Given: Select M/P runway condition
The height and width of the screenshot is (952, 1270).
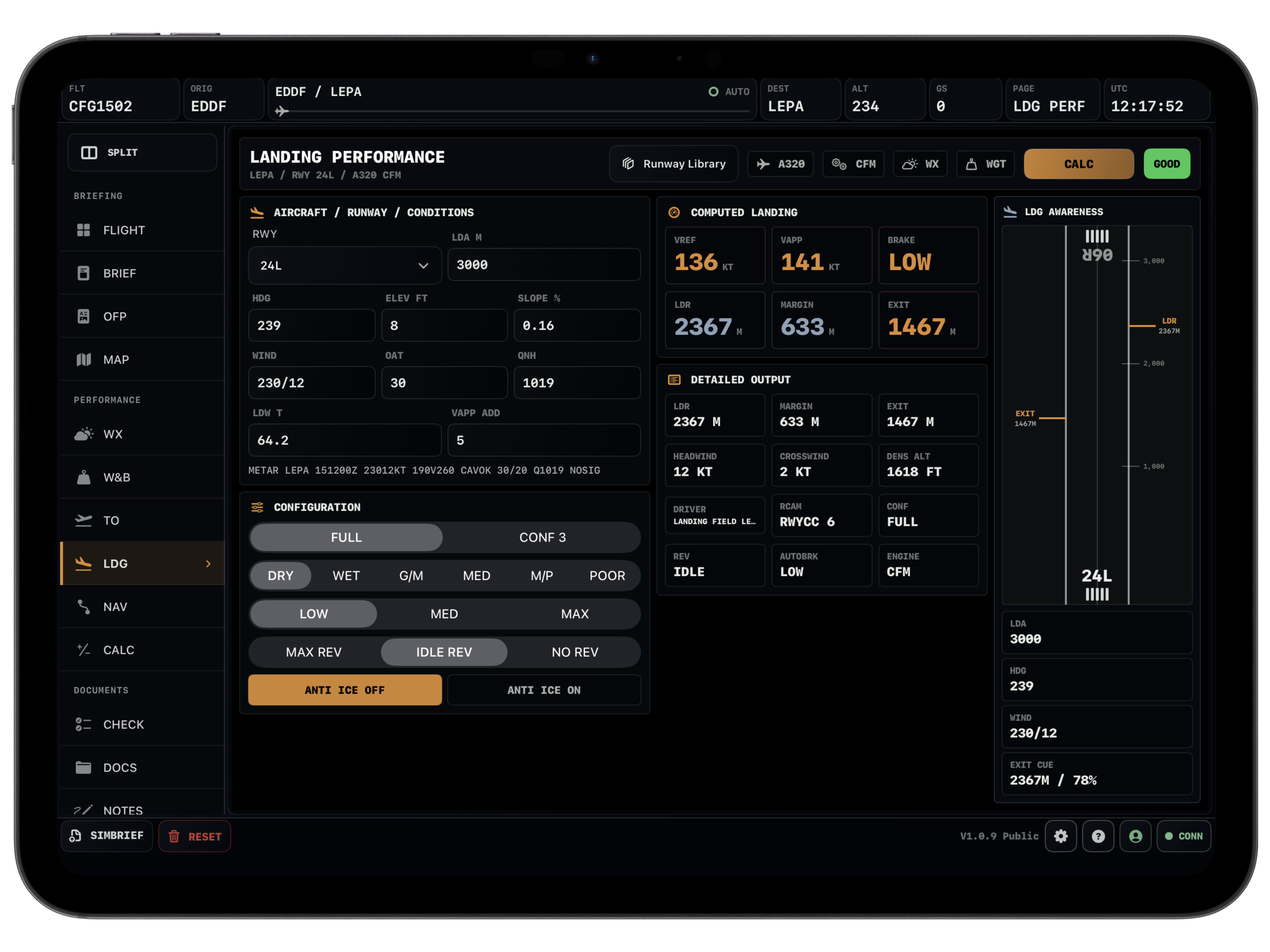Looking at the screenshot, I should coord(542,576).
